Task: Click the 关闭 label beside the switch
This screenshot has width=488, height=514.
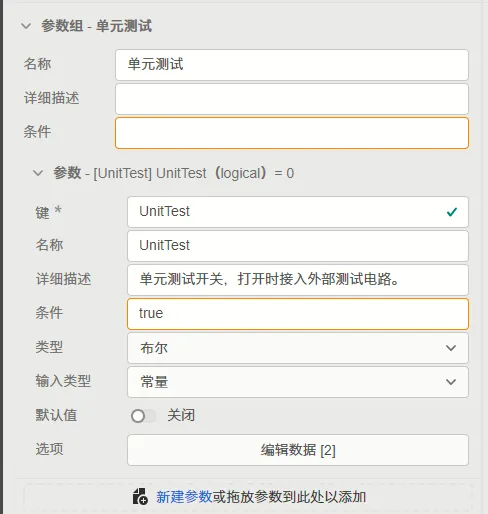Action: [181, 415]
